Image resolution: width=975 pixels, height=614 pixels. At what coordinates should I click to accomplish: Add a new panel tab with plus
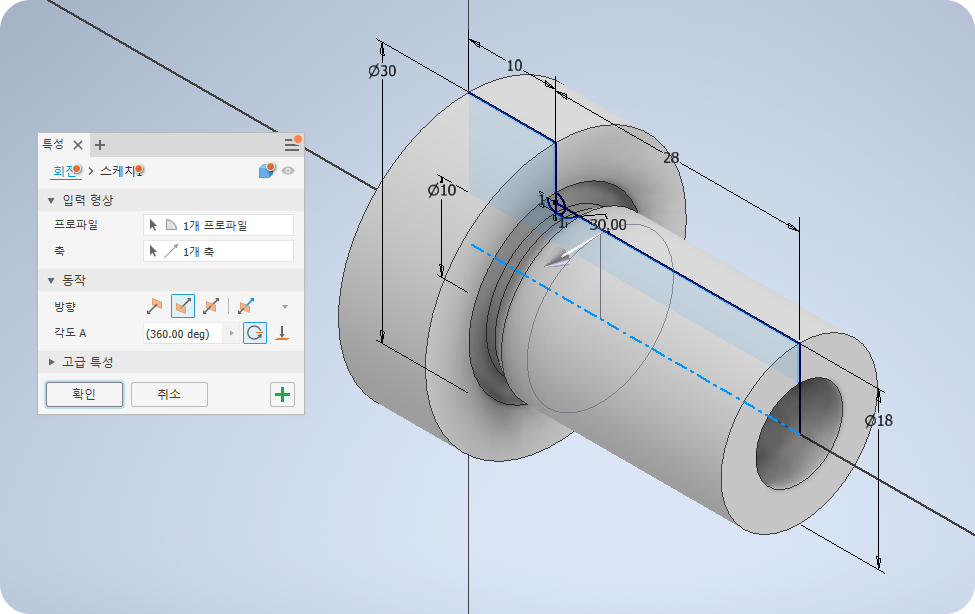(99, 146)
